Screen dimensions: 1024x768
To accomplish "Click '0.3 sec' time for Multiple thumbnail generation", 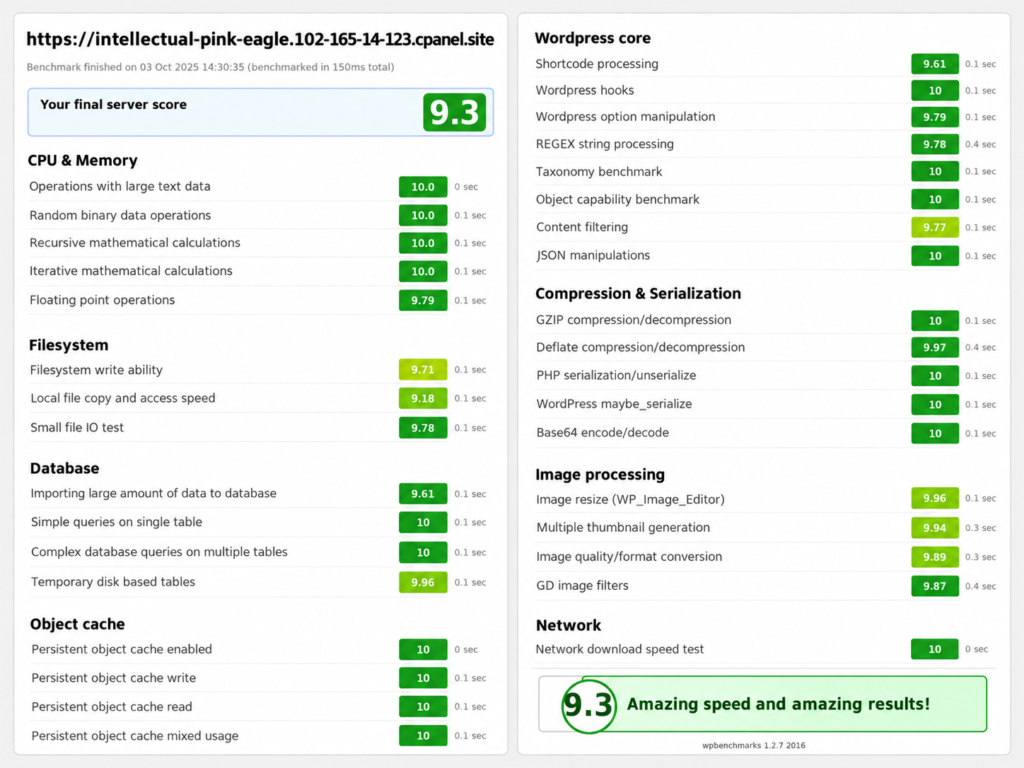I will 980,528.
